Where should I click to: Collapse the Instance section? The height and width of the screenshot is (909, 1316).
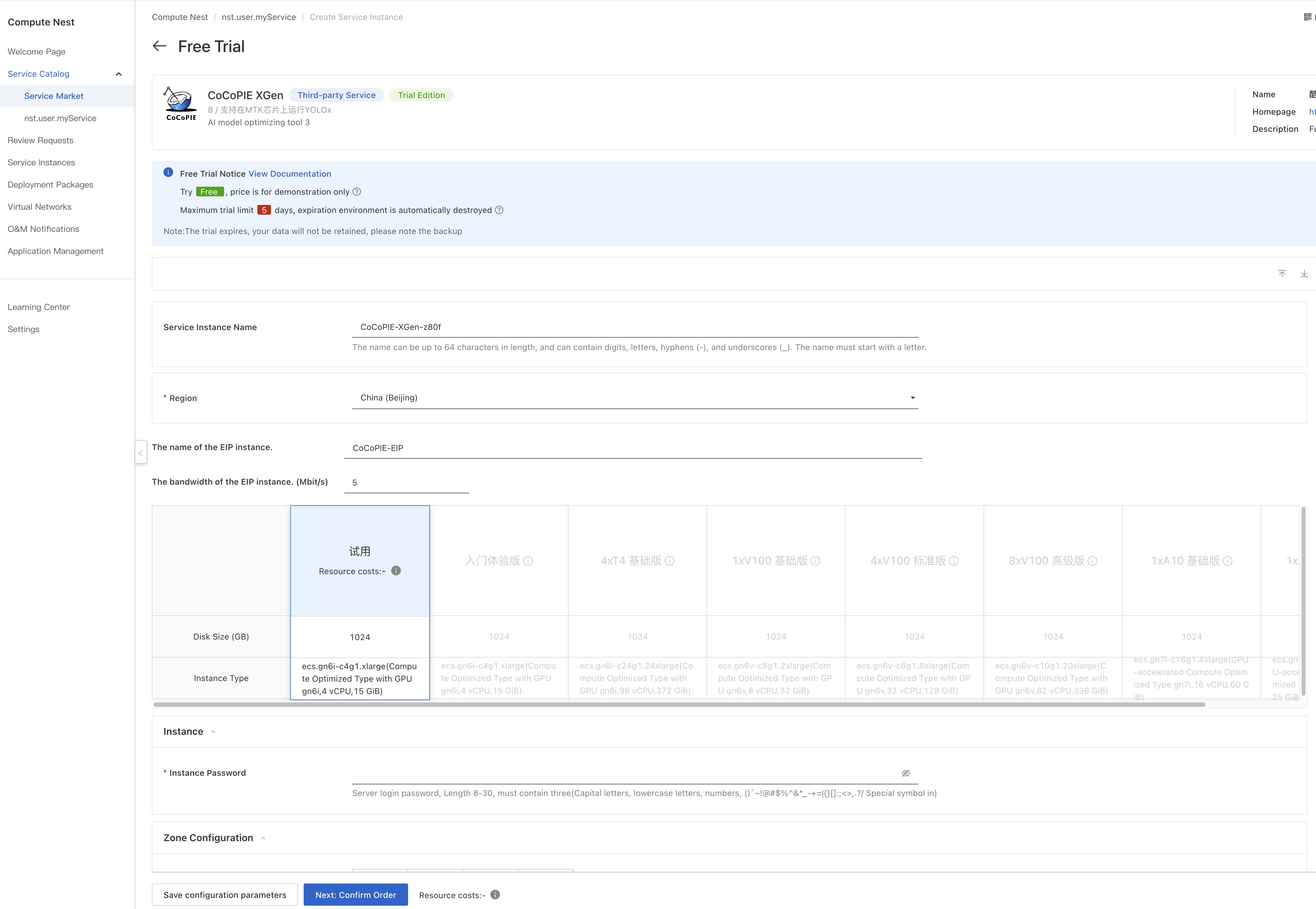coord(213,732)
